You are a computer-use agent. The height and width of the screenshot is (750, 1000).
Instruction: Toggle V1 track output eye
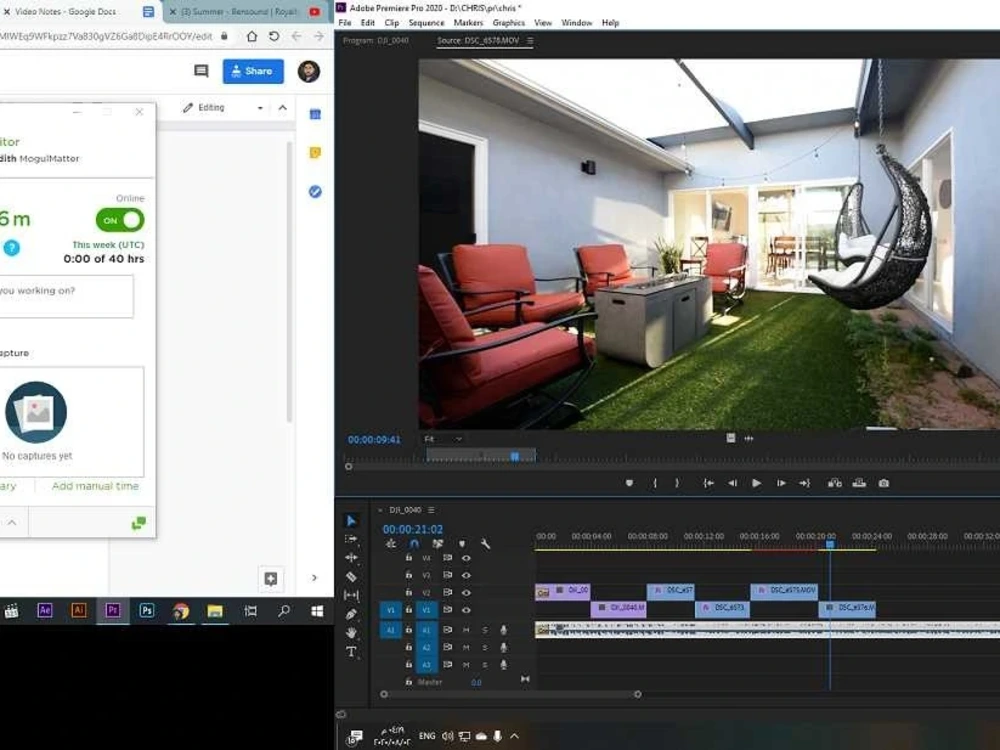(x=466, y=610)
